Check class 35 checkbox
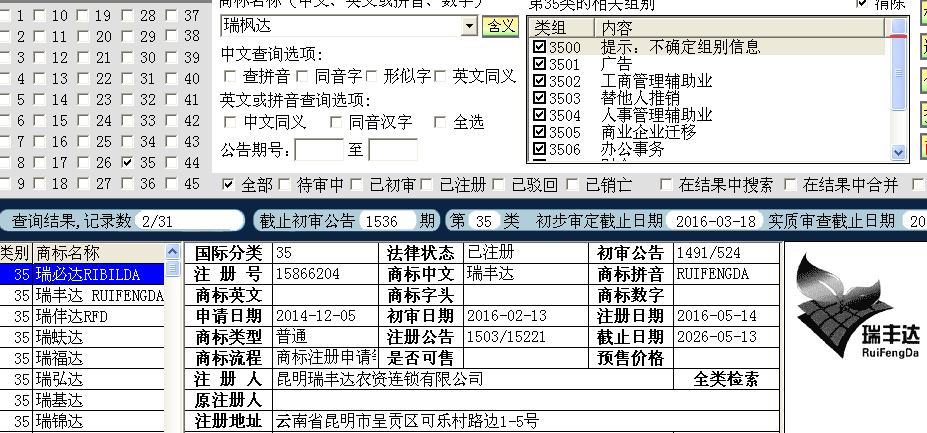The width and height of the screenshot is (927, 433). (x=128, y=162)
